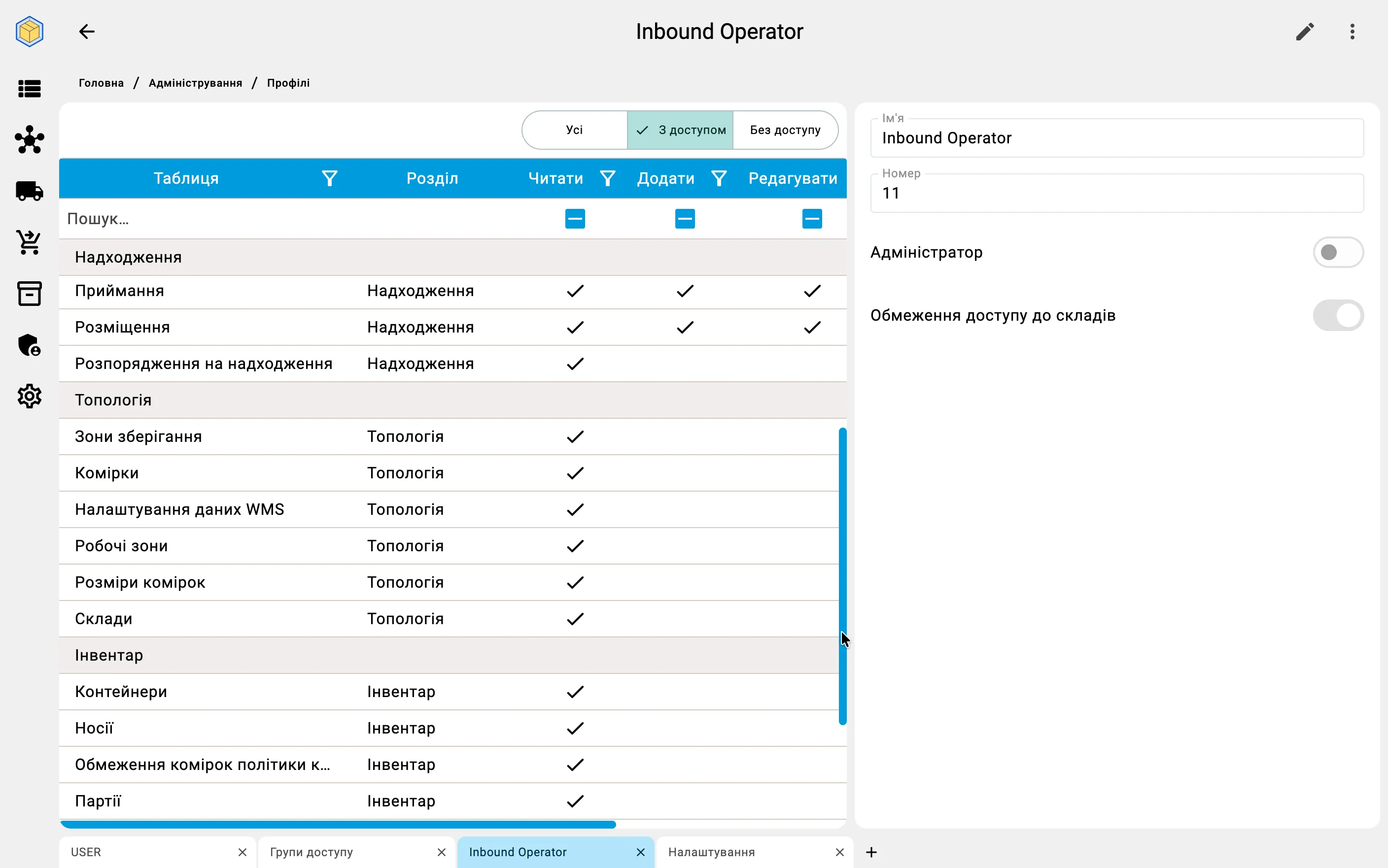Close the Групи доступу tab
Viewport: 1388px width, 868px height.
point(441,852)
